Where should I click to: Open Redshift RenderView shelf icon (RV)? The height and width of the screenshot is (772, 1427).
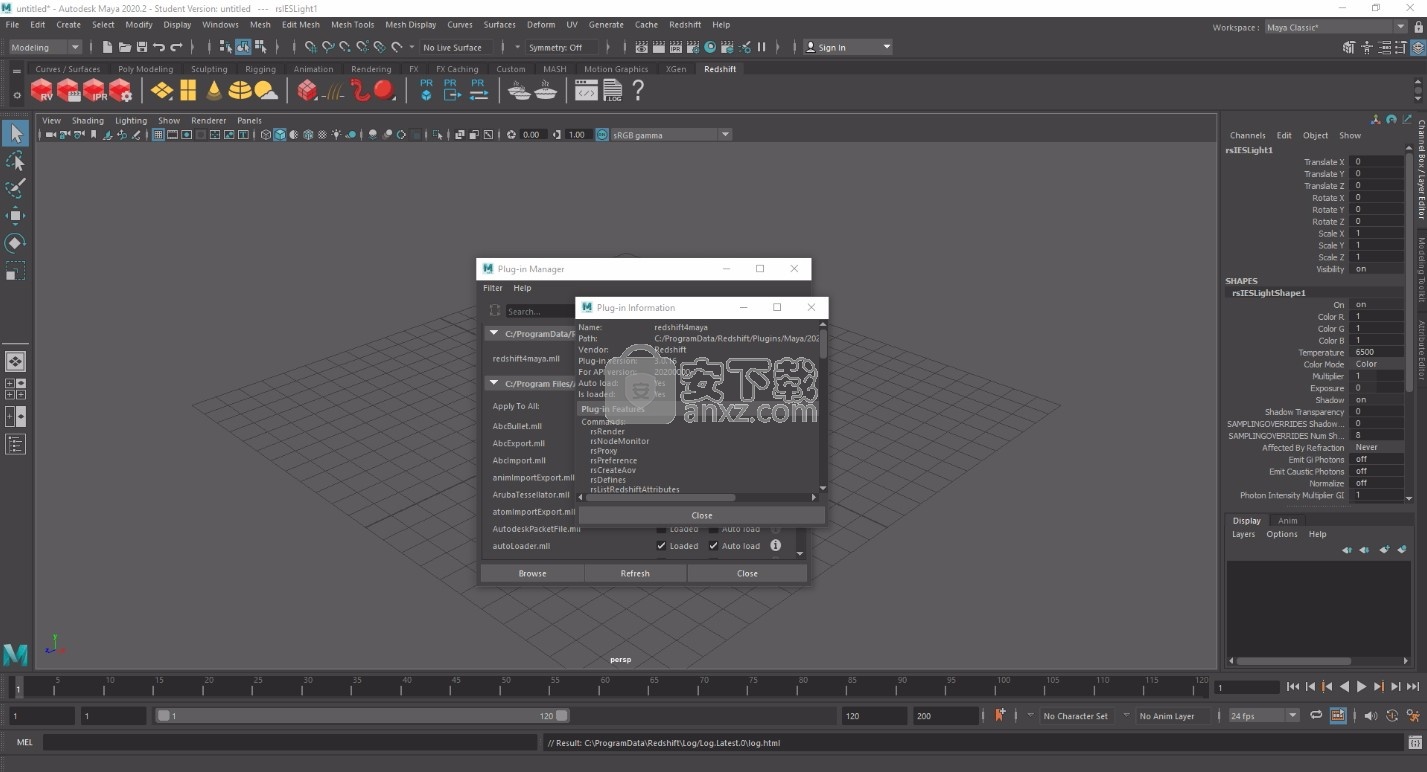[41, 91]
